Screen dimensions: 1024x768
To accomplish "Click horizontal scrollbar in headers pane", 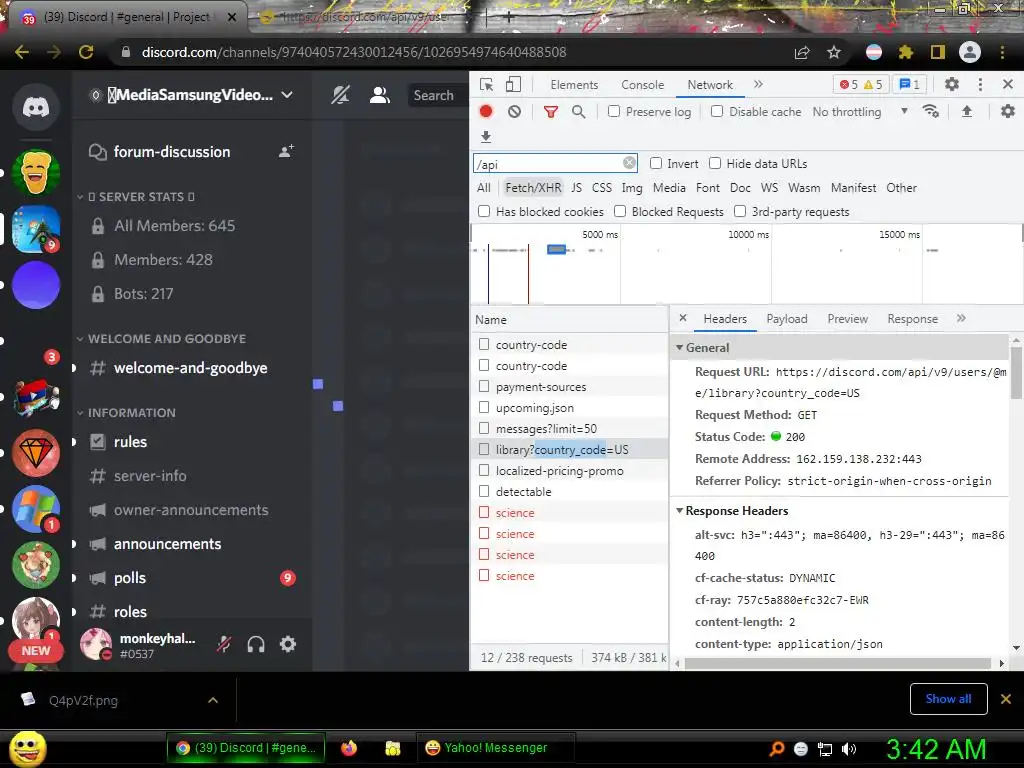I will (838, 664).
